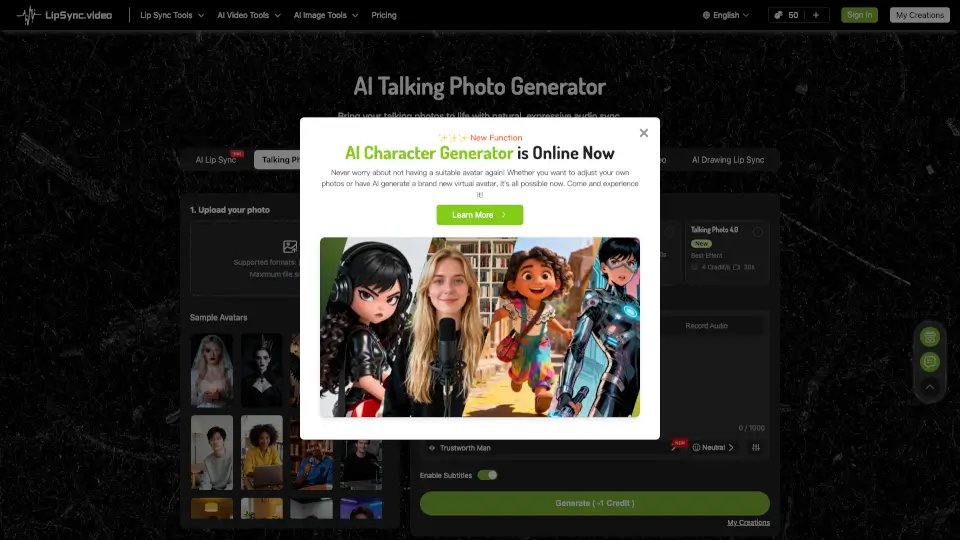
Task: Switch to the AI Lip Sync tab
Action: tap(216, 160)
